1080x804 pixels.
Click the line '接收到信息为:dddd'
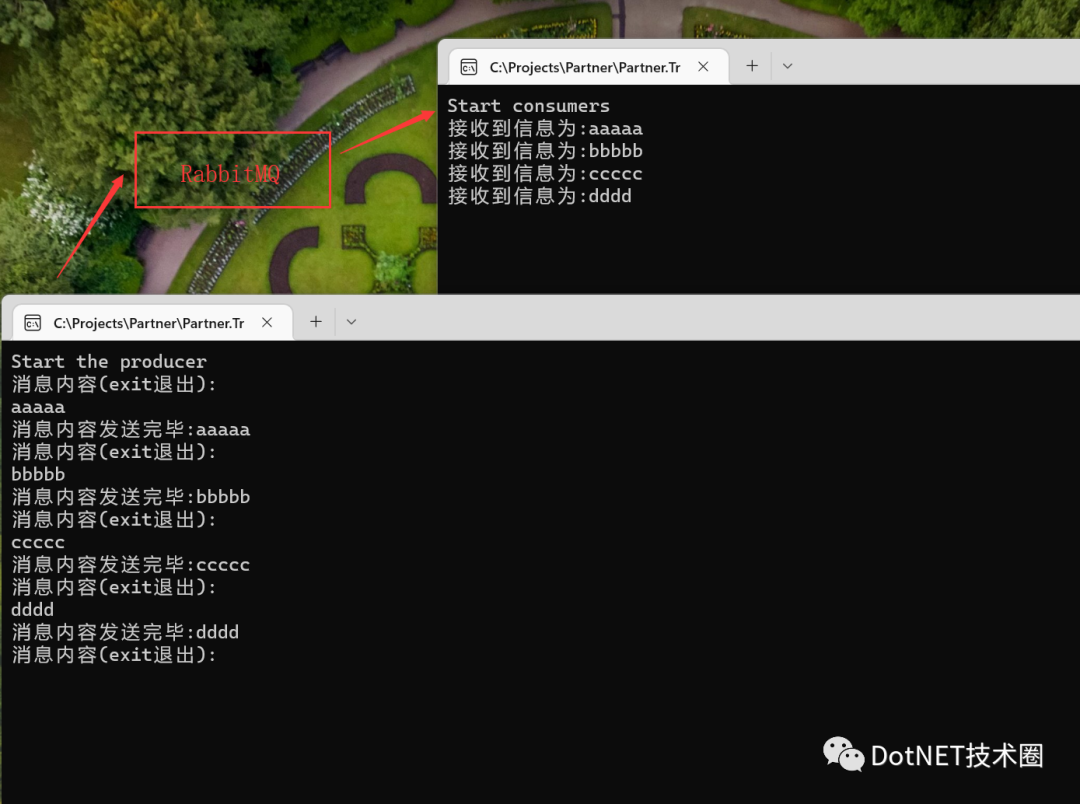point(539,196)
